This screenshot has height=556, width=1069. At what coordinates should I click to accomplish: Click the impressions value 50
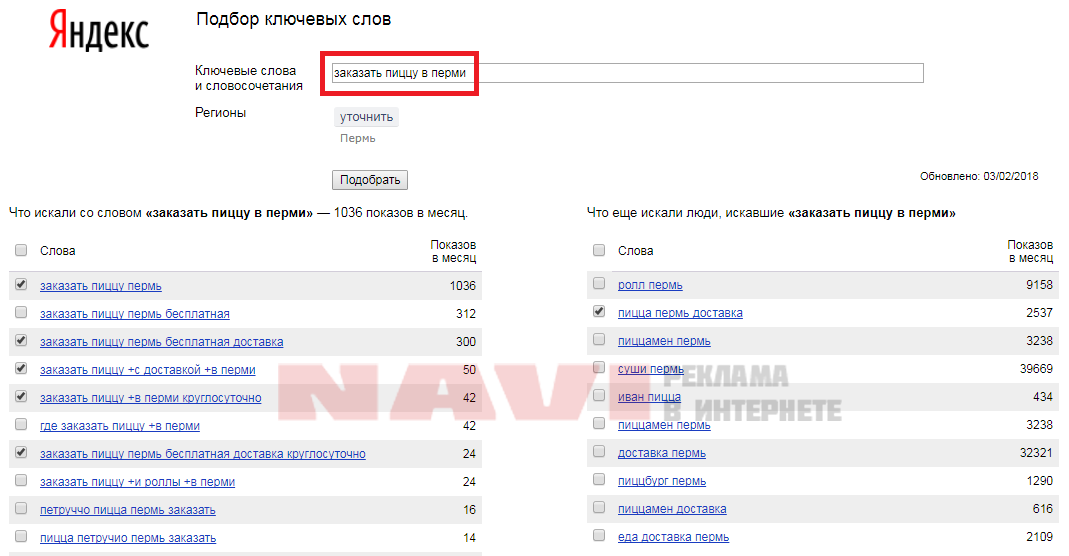469,369
